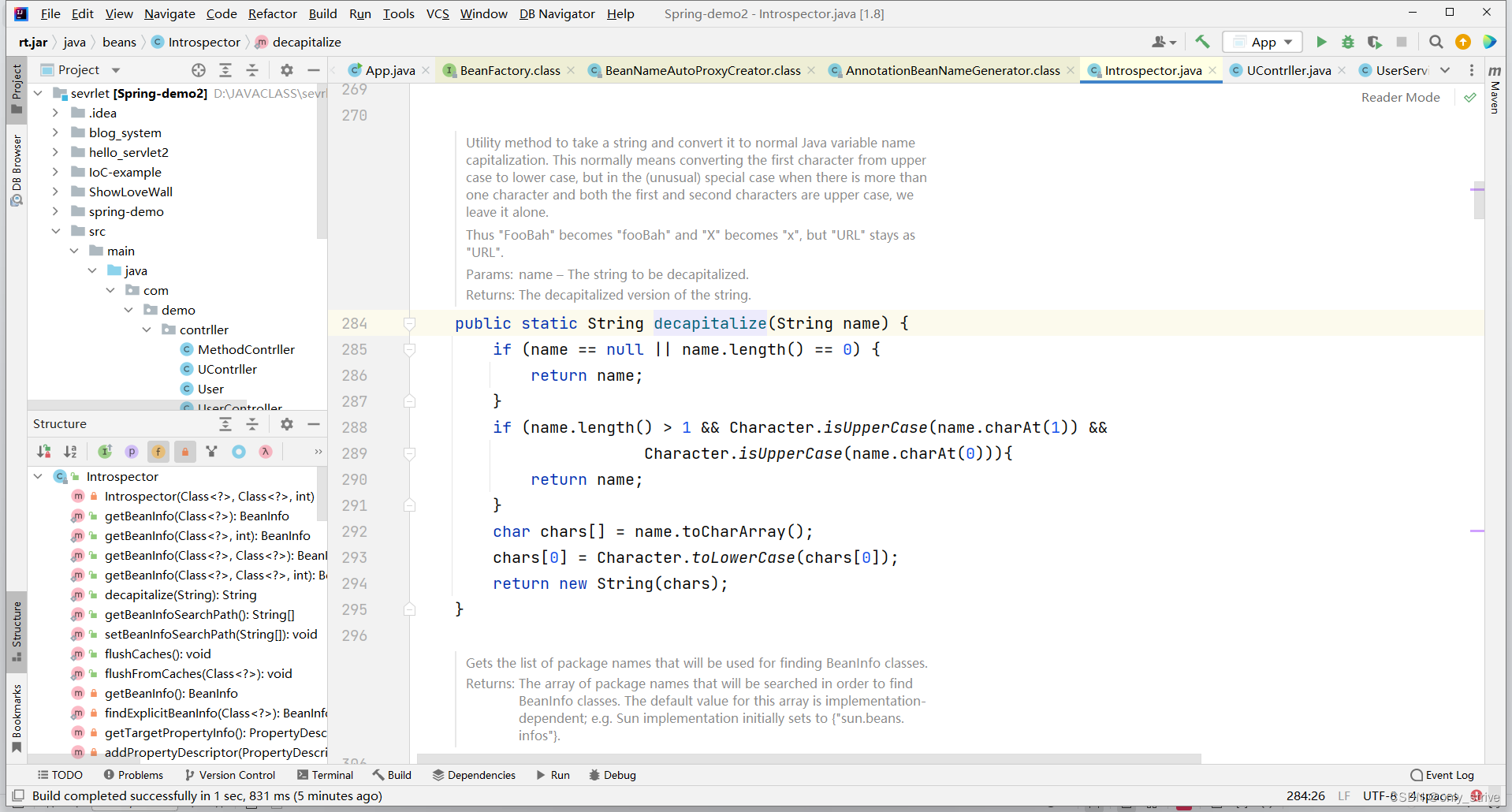
Task: Open the VCS menu
Action: pos(438,13)
